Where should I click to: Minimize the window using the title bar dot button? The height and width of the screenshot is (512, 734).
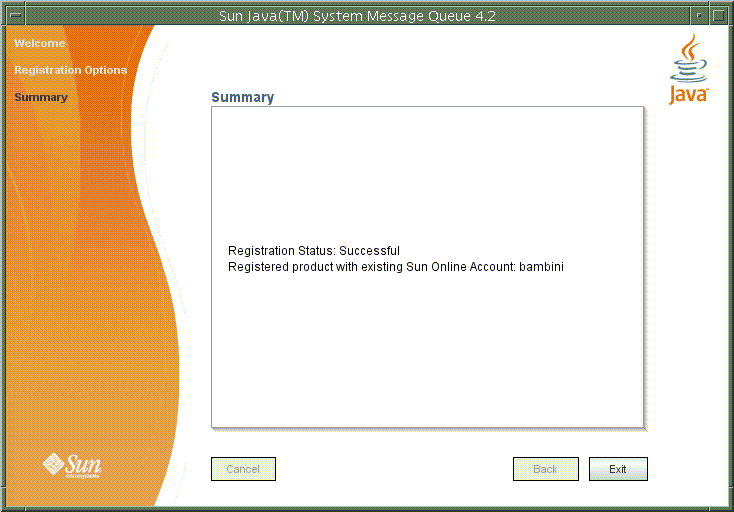(698, 16)
